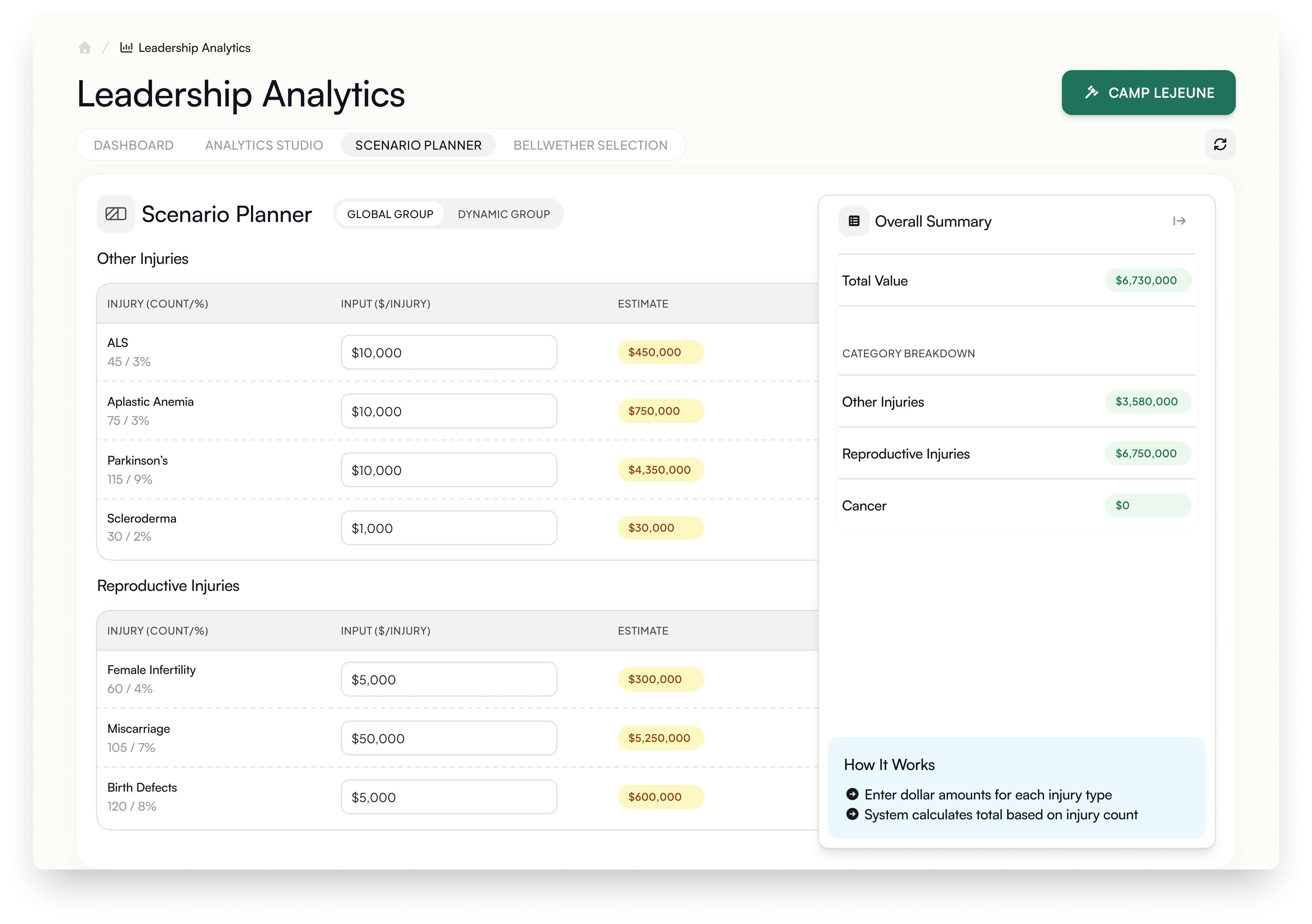Click the $600,000 Birth Defects estimate
This screenshot has height=924, width=1312.
[x=661, y=797]
